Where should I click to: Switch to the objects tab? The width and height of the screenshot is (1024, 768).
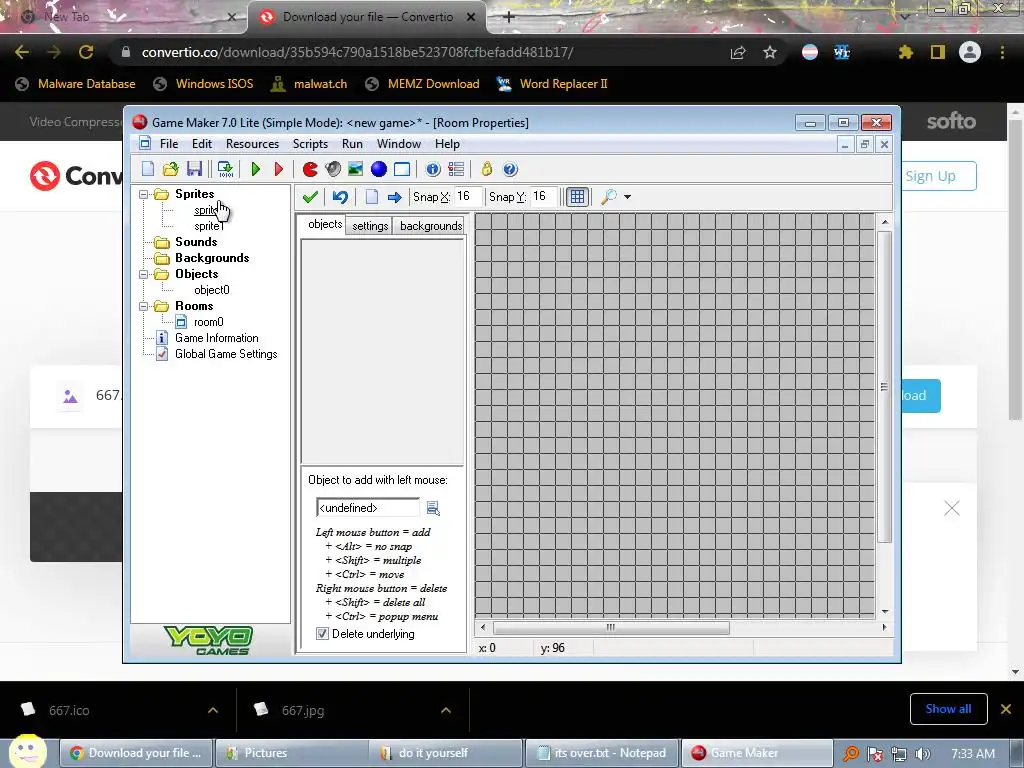[x=325, y=224]
